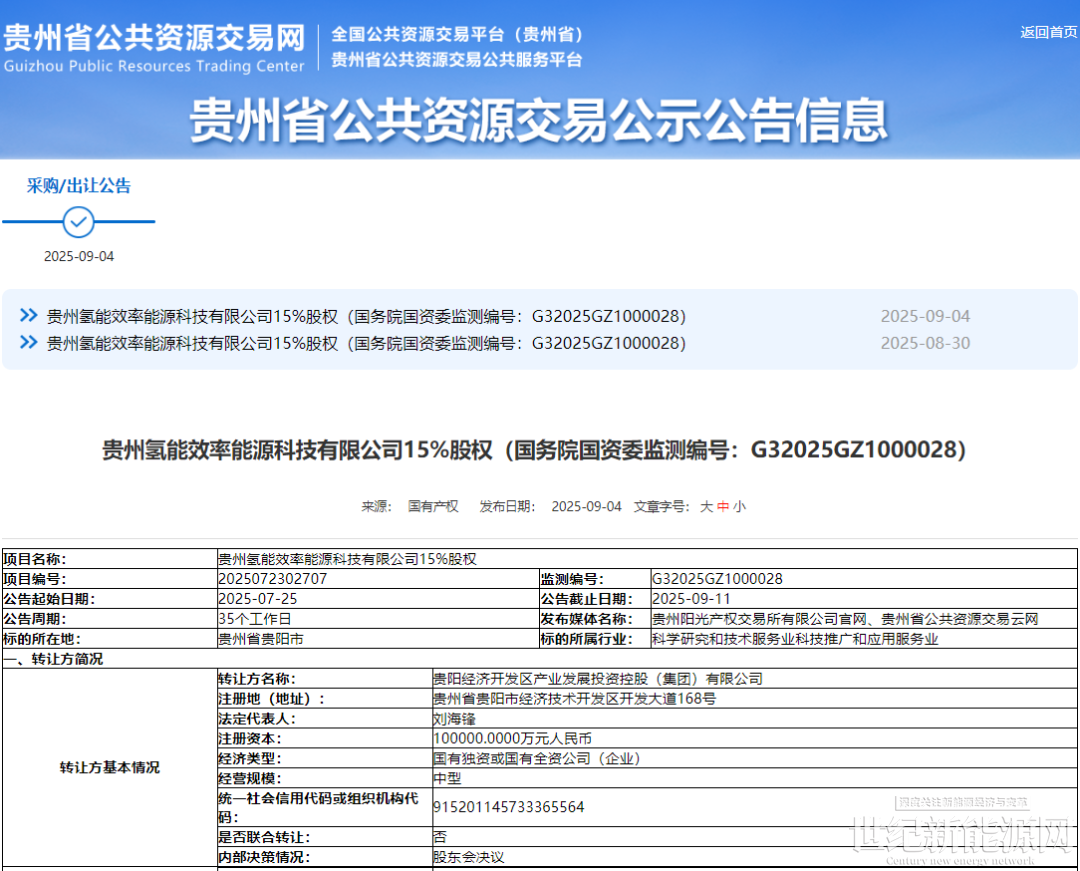
Task: Select the 采购/出让公告 tab
Action: [78, 186]
